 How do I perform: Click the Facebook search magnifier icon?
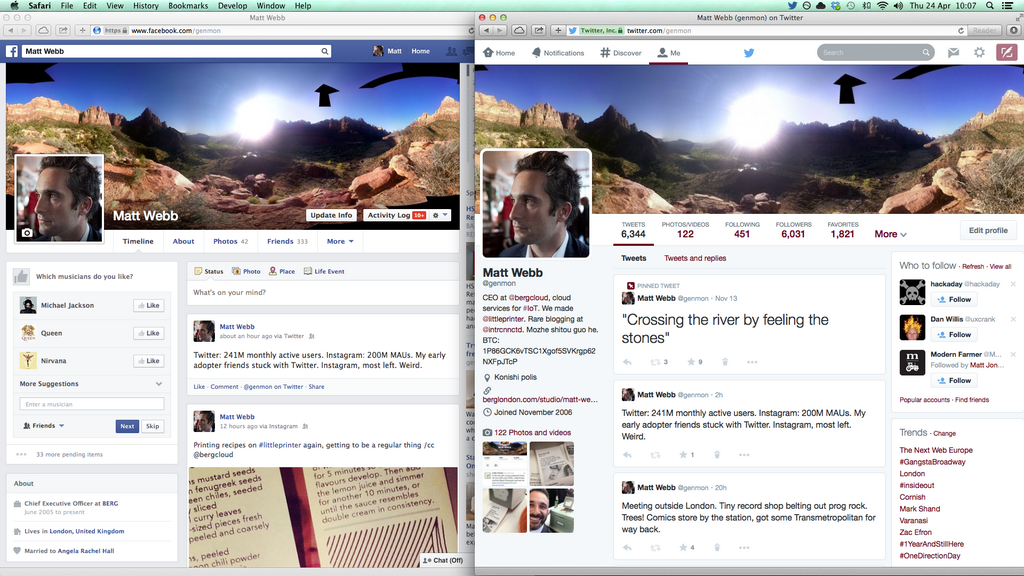325,51
